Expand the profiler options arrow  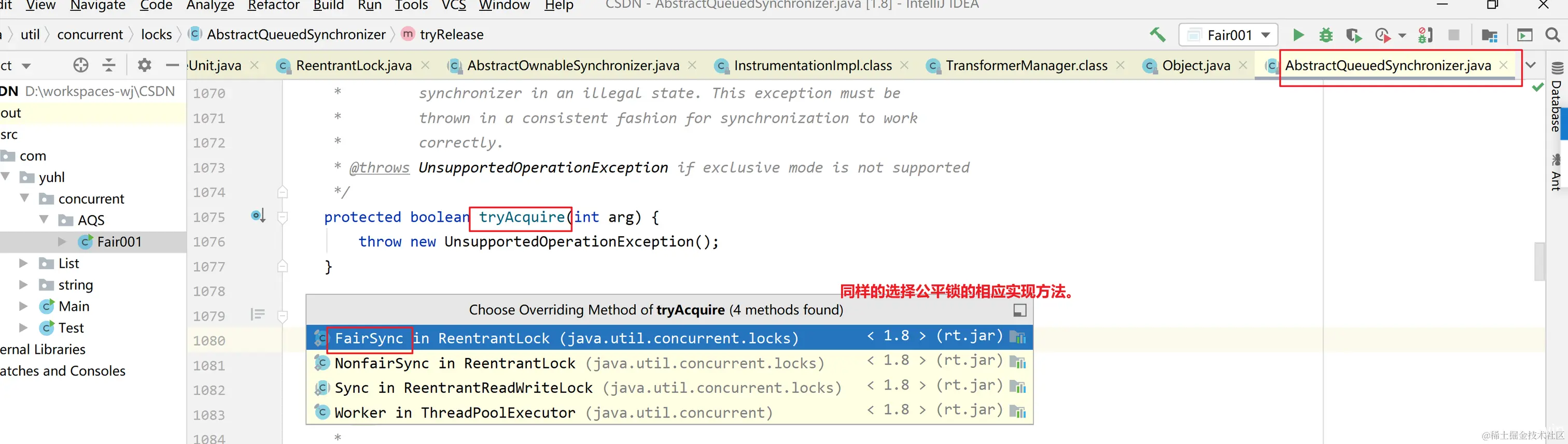(x=1403, y=35)
